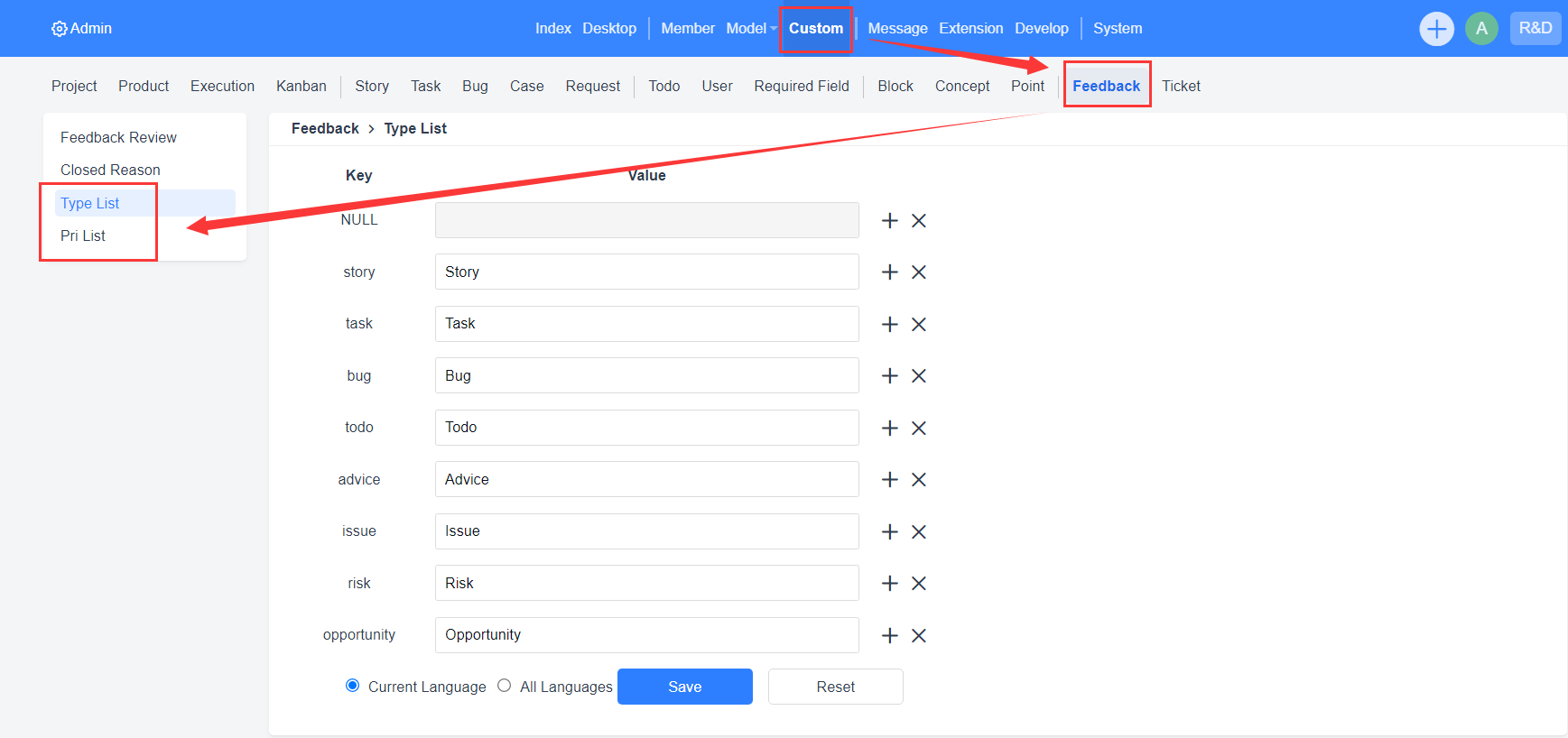Open Feedback Review in the sidebar
The width and height of the screenshot is (1568, 738).
[x=118, y=137]
